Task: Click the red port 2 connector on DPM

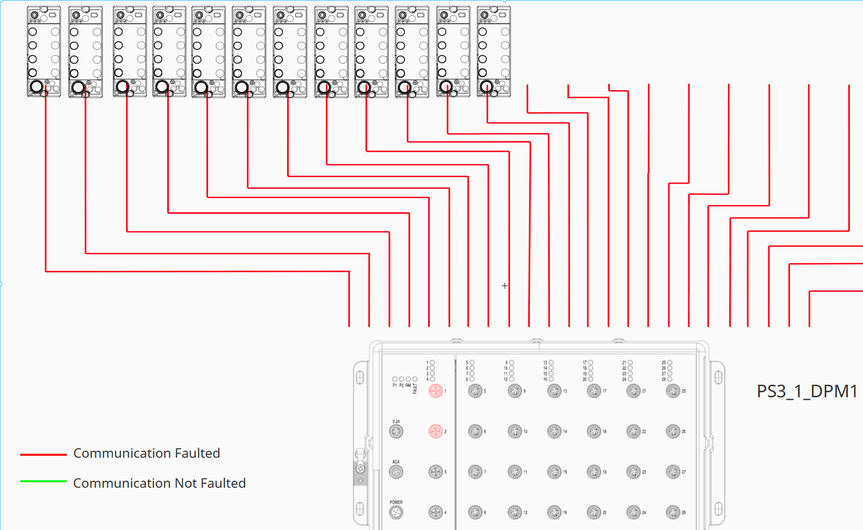Action: click(436, 431)
